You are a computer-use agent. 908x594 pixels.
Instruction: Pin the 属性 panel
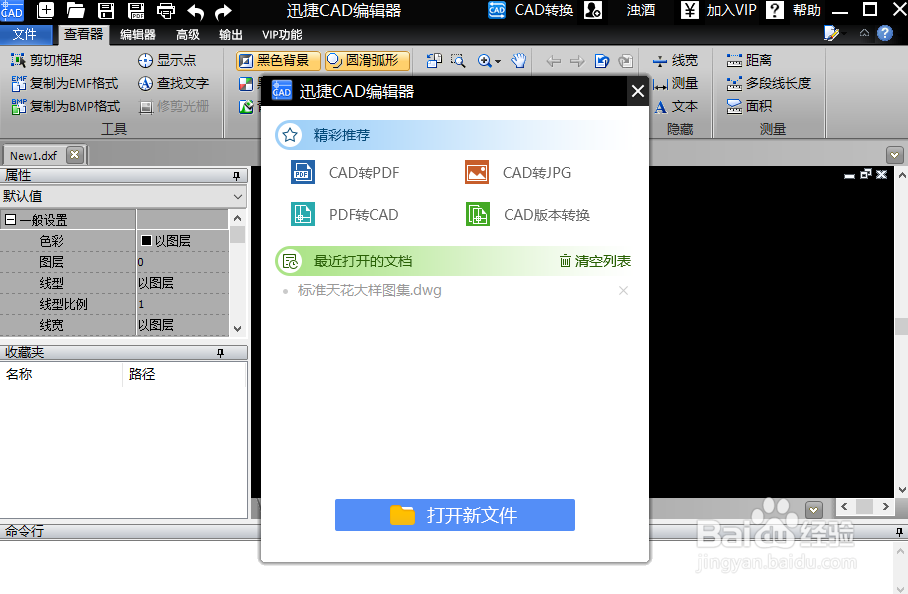coord(236,175)
